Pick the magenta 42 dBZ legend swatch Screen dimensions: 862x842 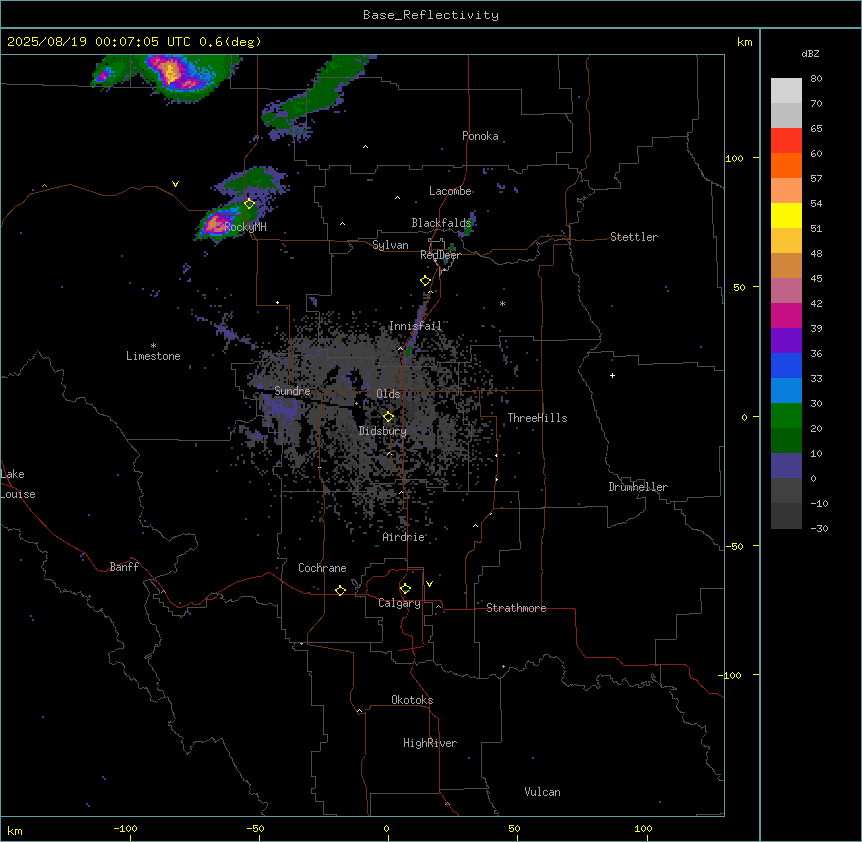[x=786, y=315]
